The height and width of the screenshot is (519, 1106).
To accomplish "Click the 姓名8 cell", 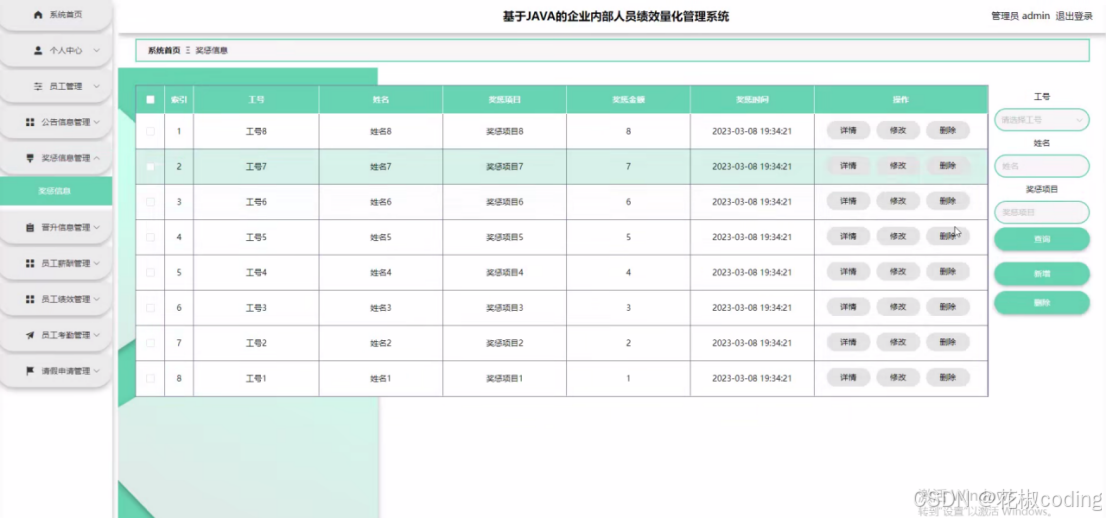I will [381, 131].
